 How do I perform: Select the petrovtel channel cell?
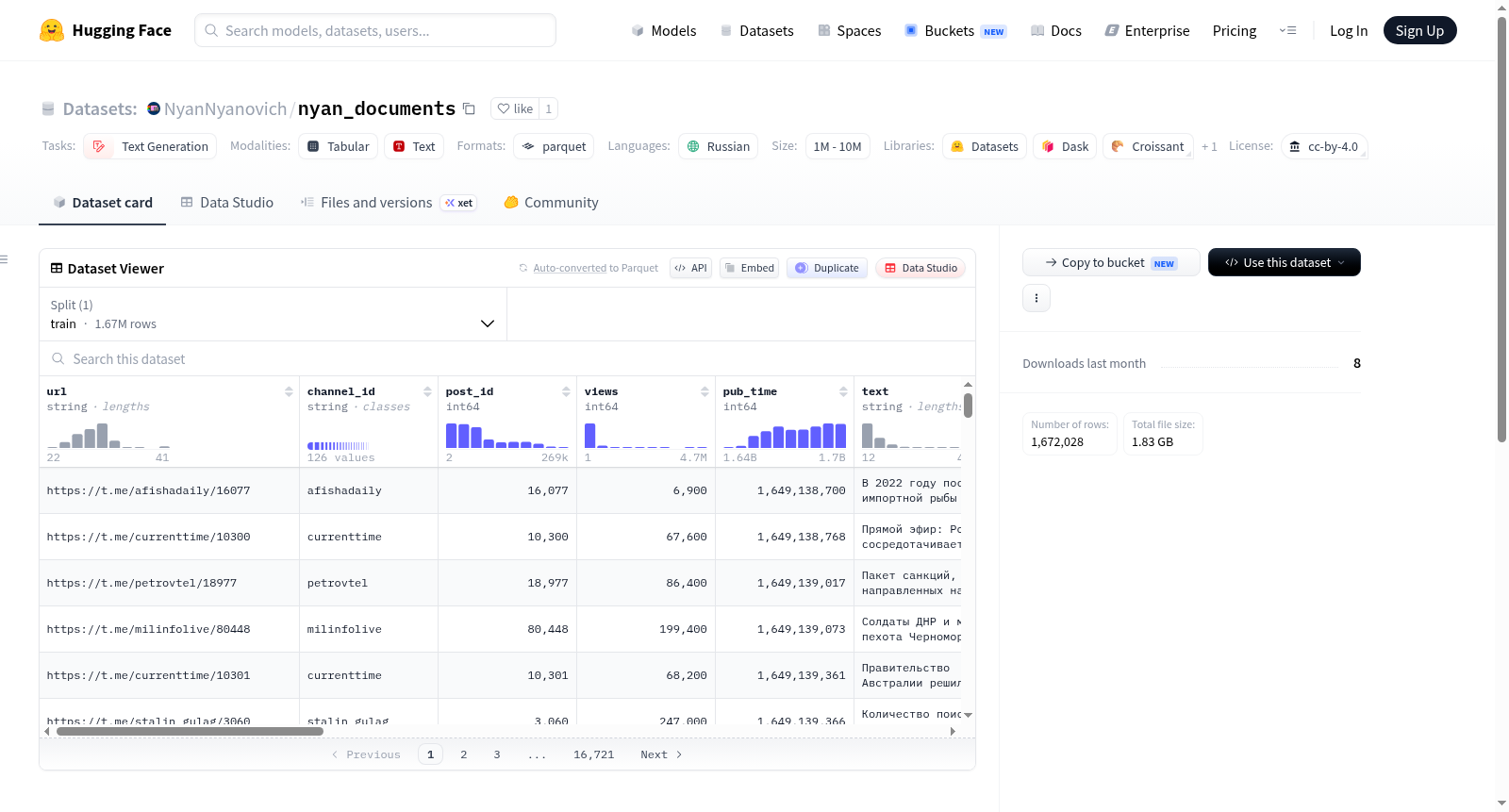[369, 583]
